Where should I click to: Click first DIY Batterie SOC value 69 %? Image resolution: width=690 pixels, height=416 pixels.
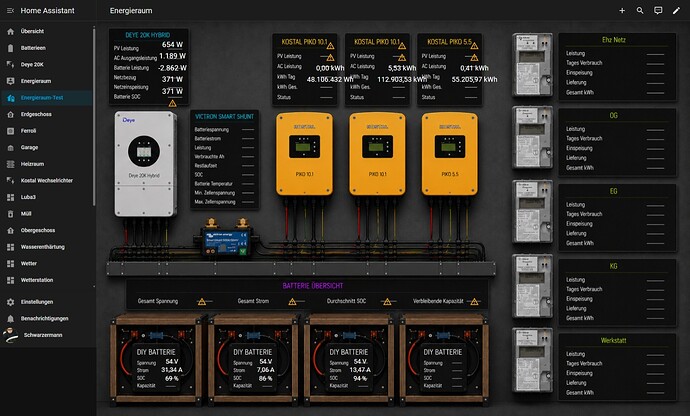pos(172,378)
